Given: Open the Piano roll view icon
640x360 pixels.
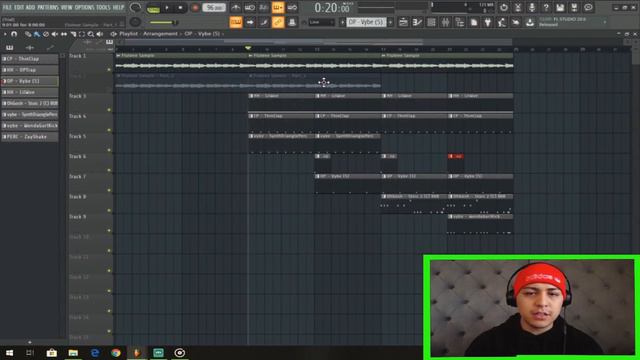Looking at the screenshot, I should coord(417,22).
